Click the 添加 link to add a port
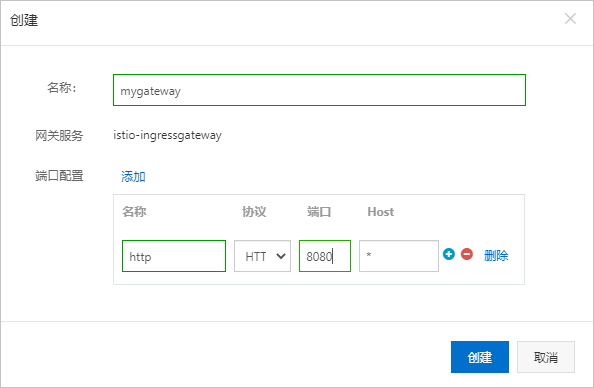The height and width of the screenshot is (388, 594). point(133,177)
